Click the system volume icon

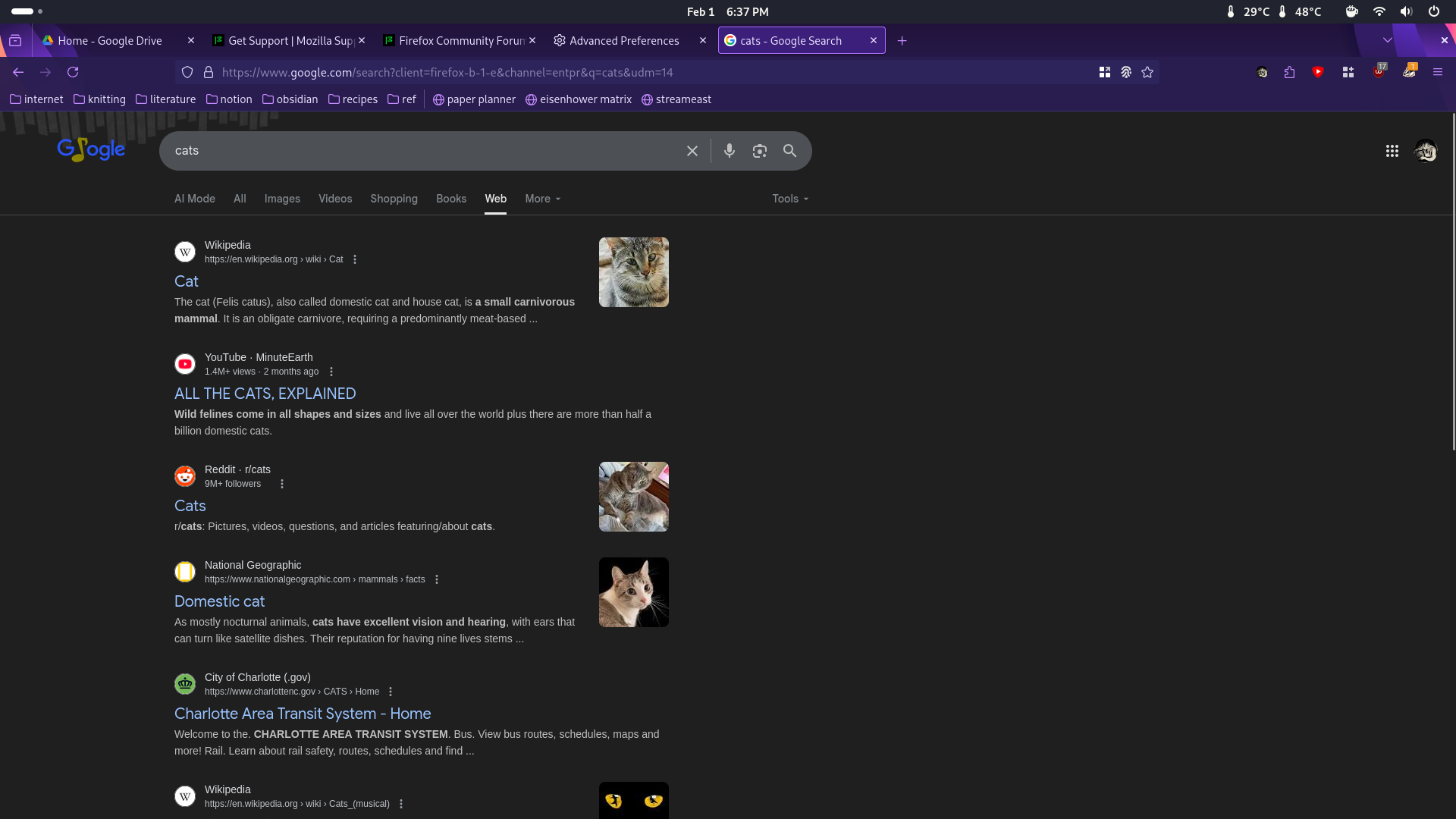1406,11
